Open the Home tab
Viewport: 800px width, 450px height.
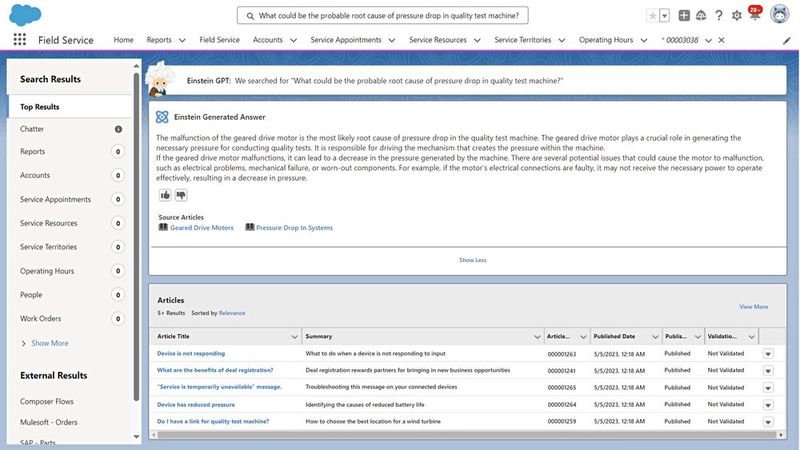point(123,40)
